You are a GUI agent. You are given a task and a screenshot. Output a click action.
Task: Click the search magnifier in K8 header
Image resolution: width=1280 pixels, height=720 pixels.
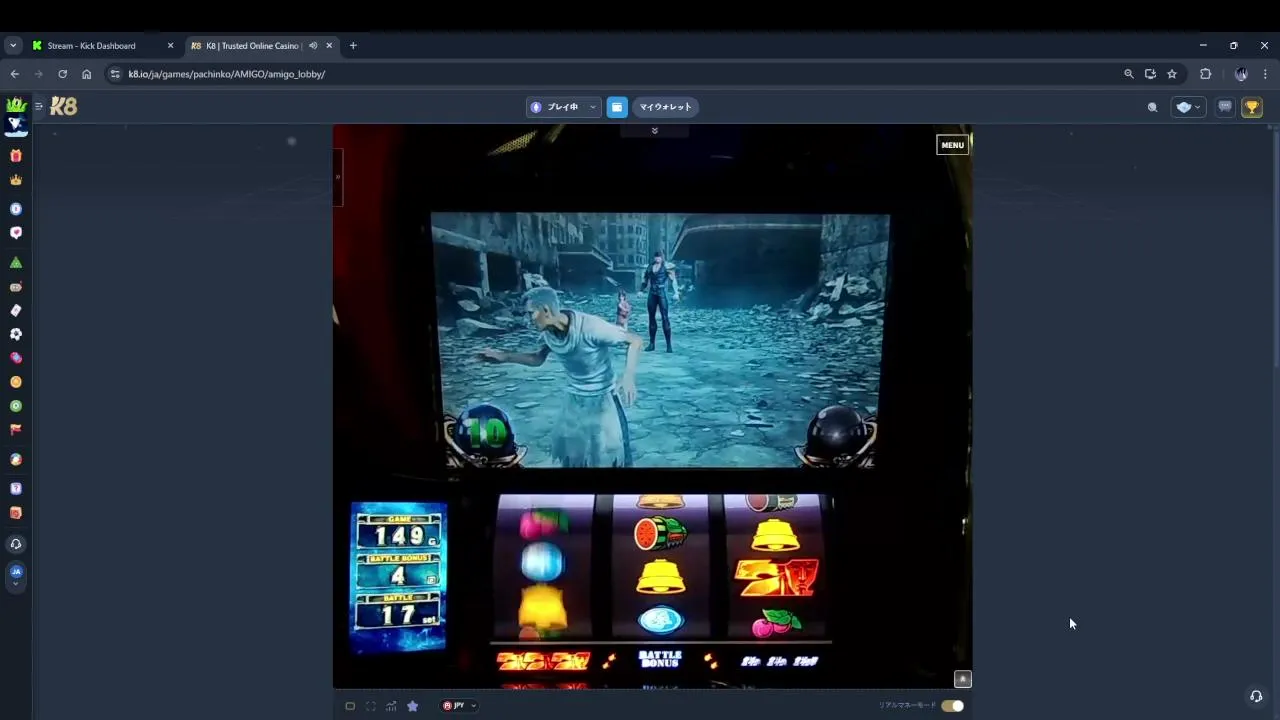click(1152, 107)
